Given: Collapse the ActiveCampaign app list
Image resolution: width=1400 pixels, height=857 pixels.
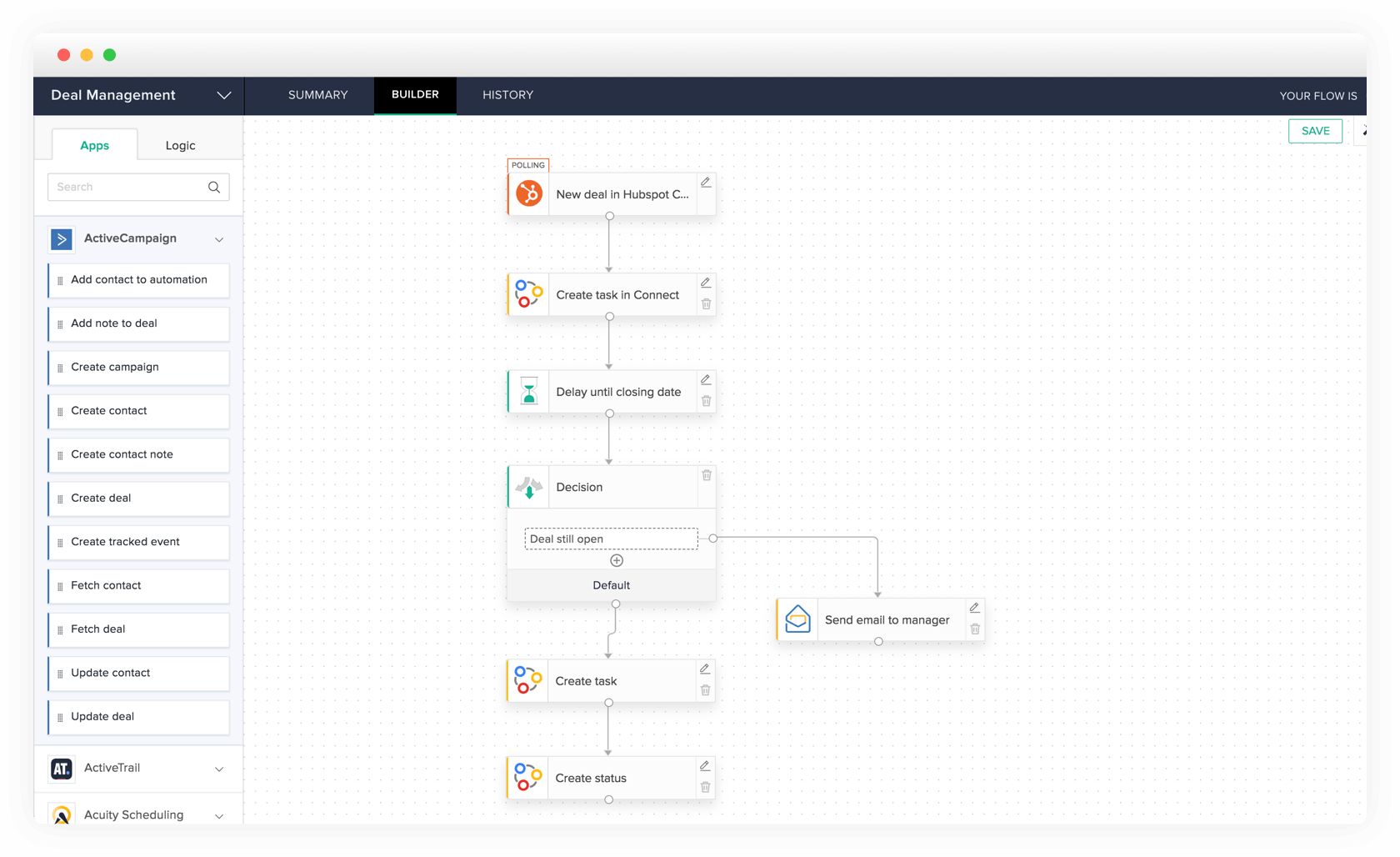Looking at the screenshot, I should (219, 239).
